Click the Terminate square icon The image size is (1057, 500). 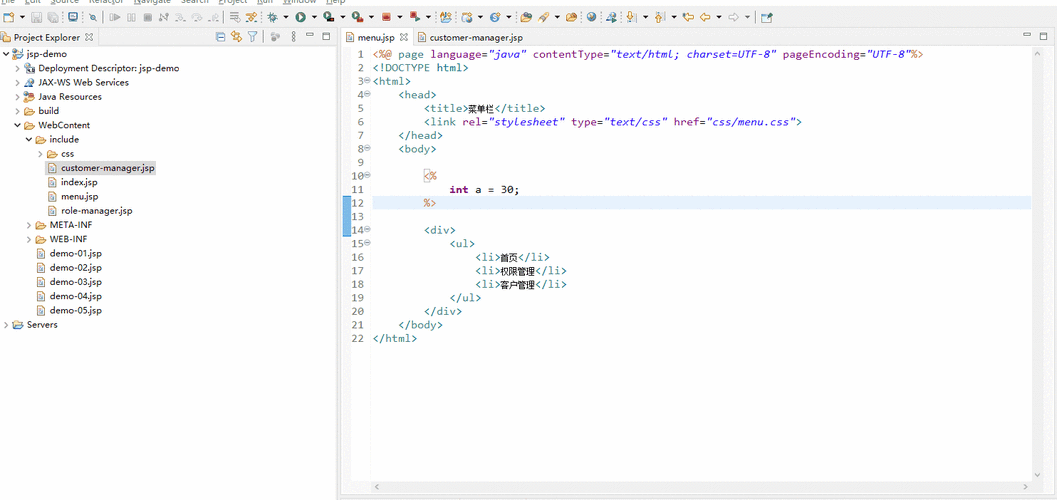148,17
